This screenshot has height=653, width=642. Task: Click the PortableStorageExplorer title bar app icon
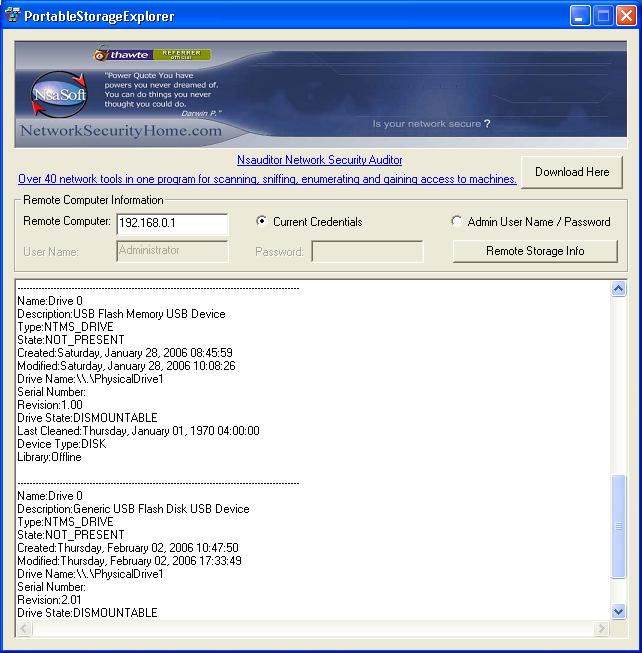click(12, 15)
